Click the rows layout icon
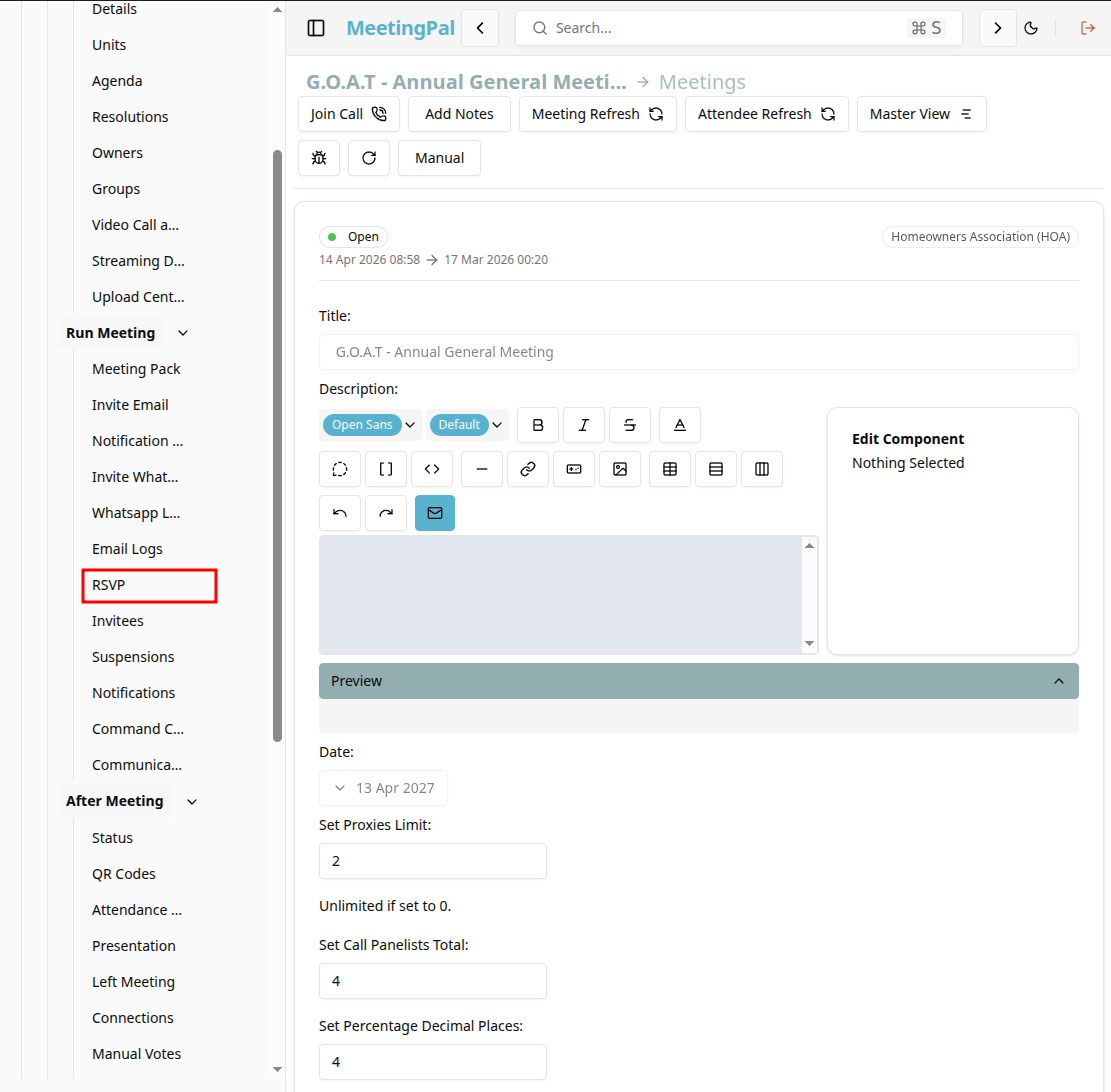1111x1092 pixels. click(x=716, y=469)
